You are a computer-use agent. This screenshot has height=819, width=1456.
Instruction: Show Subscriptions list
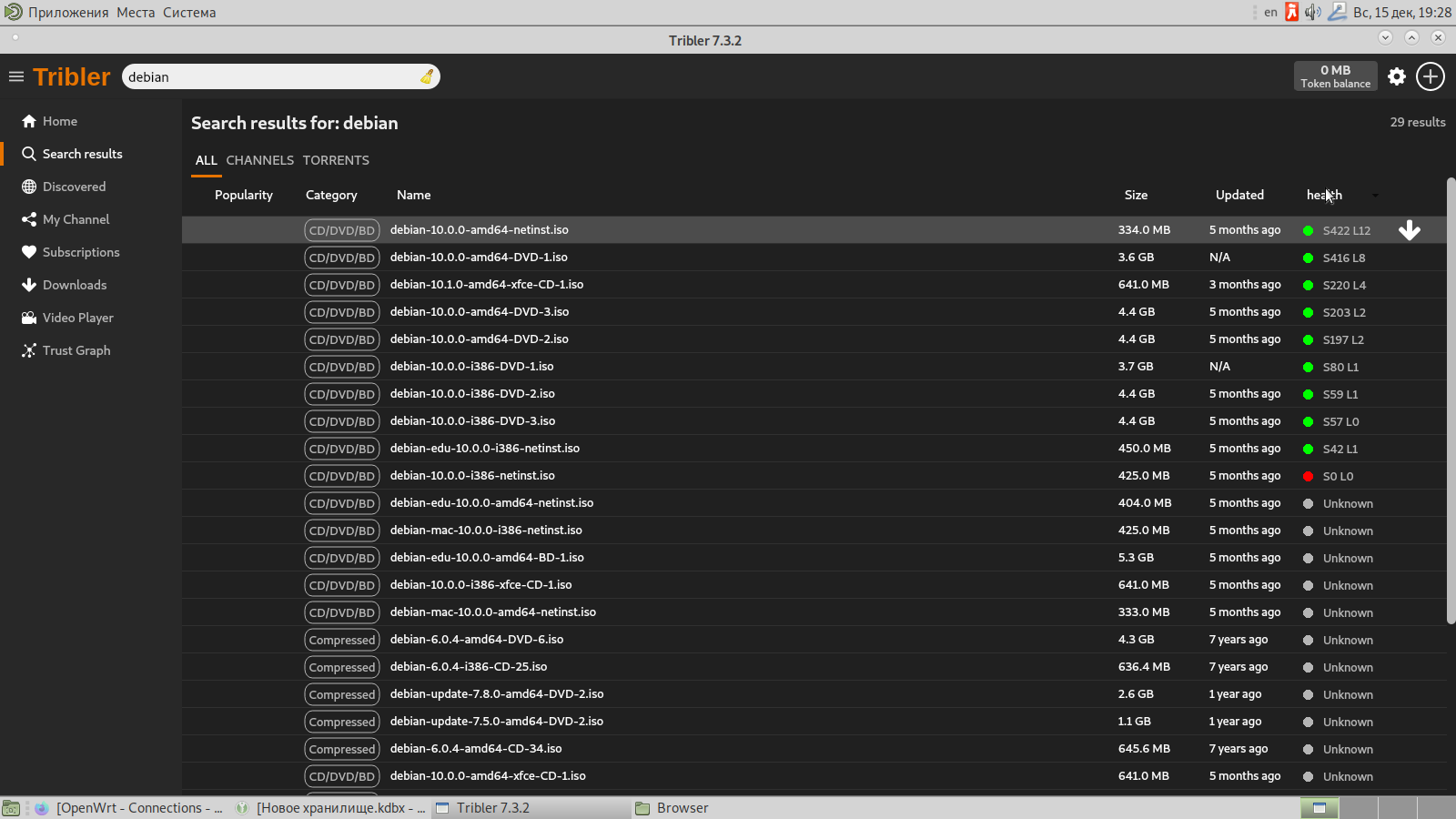[x=71, y=252]
